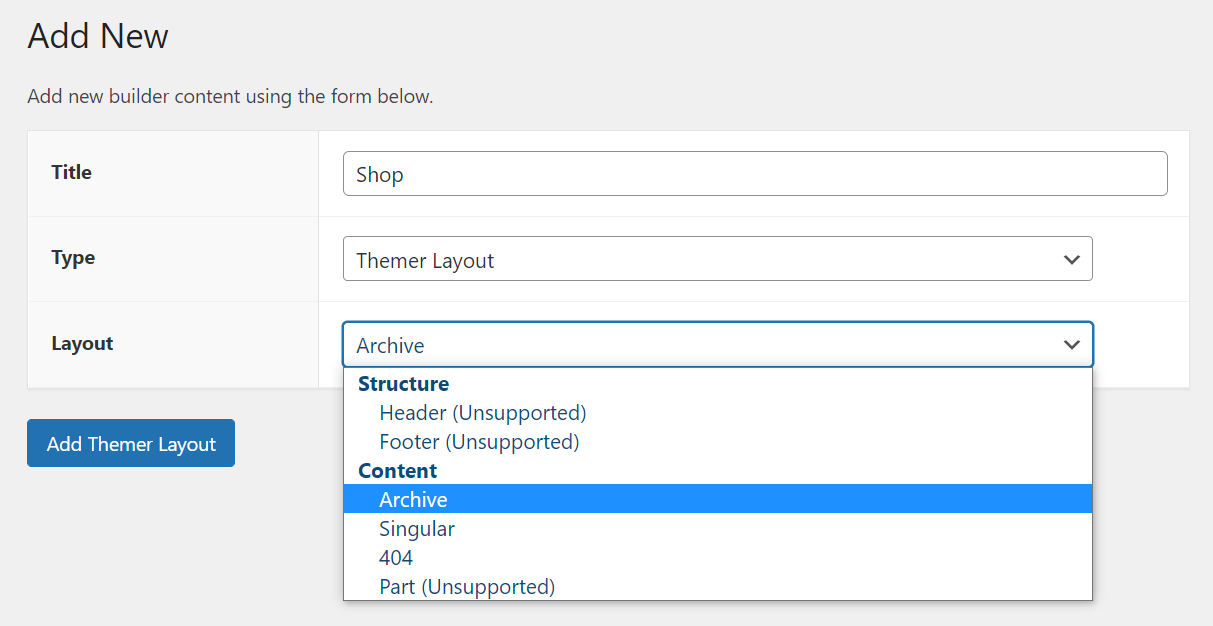Click the Layout row label
This screenshot has height=626, width=1213.
tap(82, 343)
